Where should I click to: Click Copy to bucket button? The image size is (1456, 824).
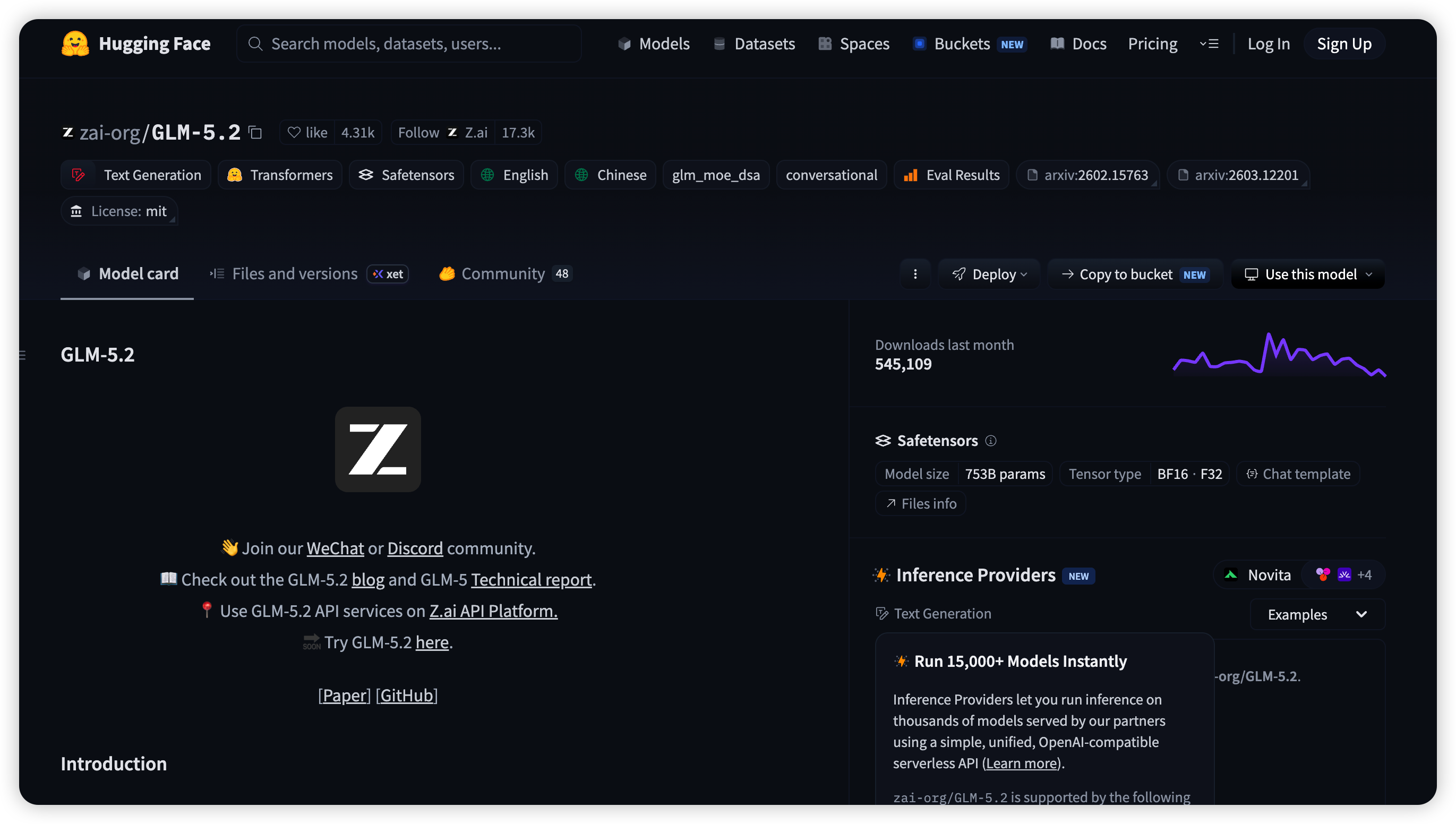[1135, 274]
